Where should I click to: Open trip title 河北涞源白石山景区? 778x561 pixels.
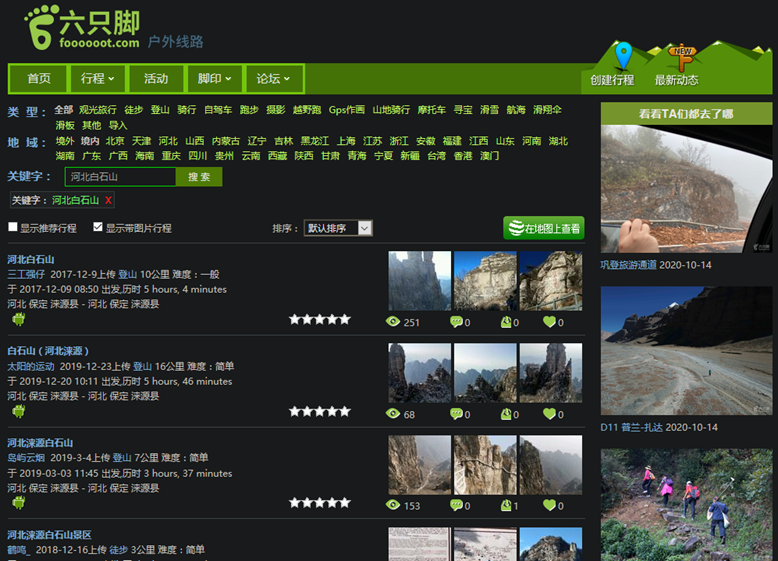(x=49, y=535)
